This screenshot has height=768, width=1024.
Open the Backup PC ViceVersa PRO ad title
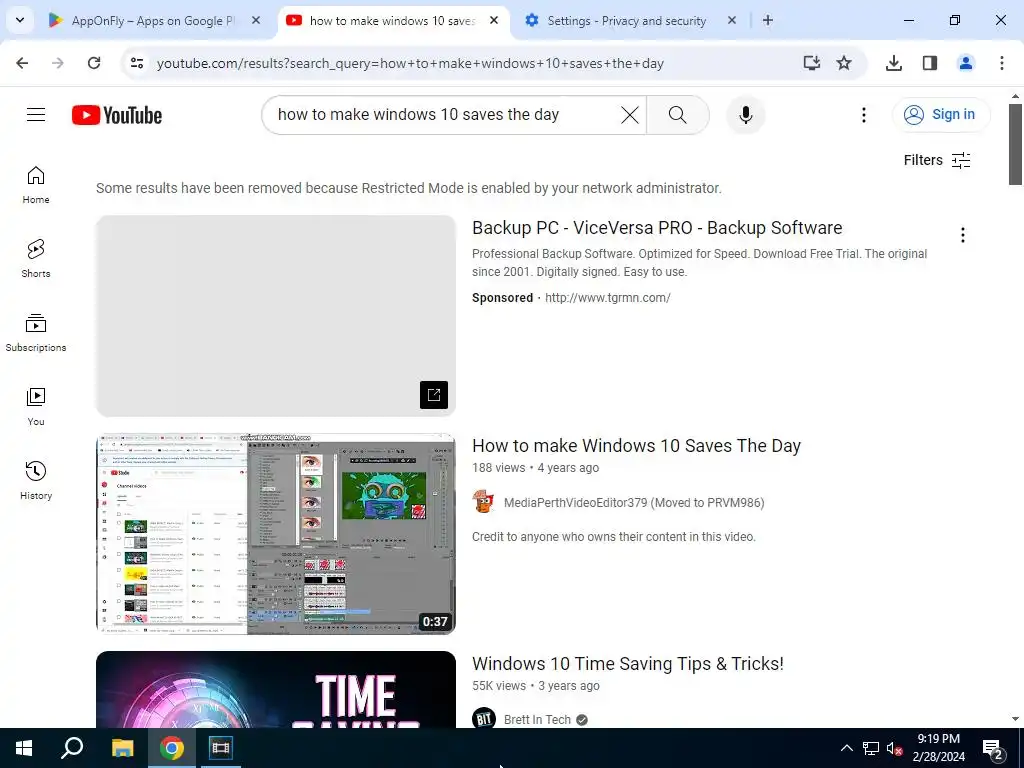click(x=657, y=228)
